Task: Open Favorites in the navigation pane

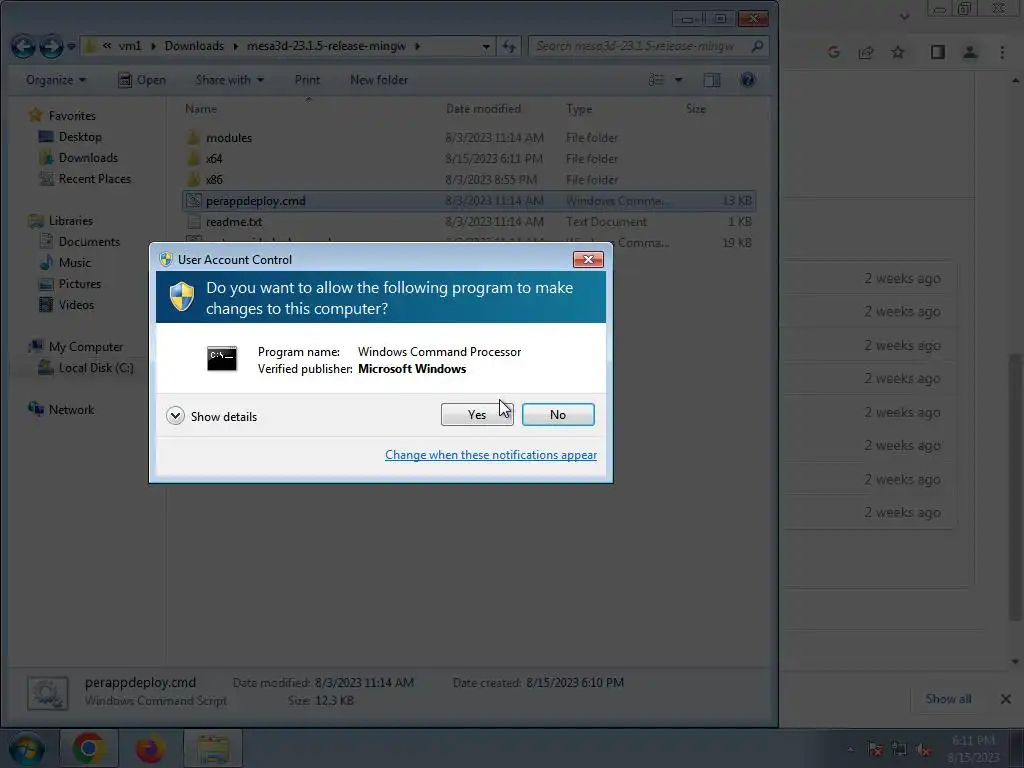Action: 72,116
